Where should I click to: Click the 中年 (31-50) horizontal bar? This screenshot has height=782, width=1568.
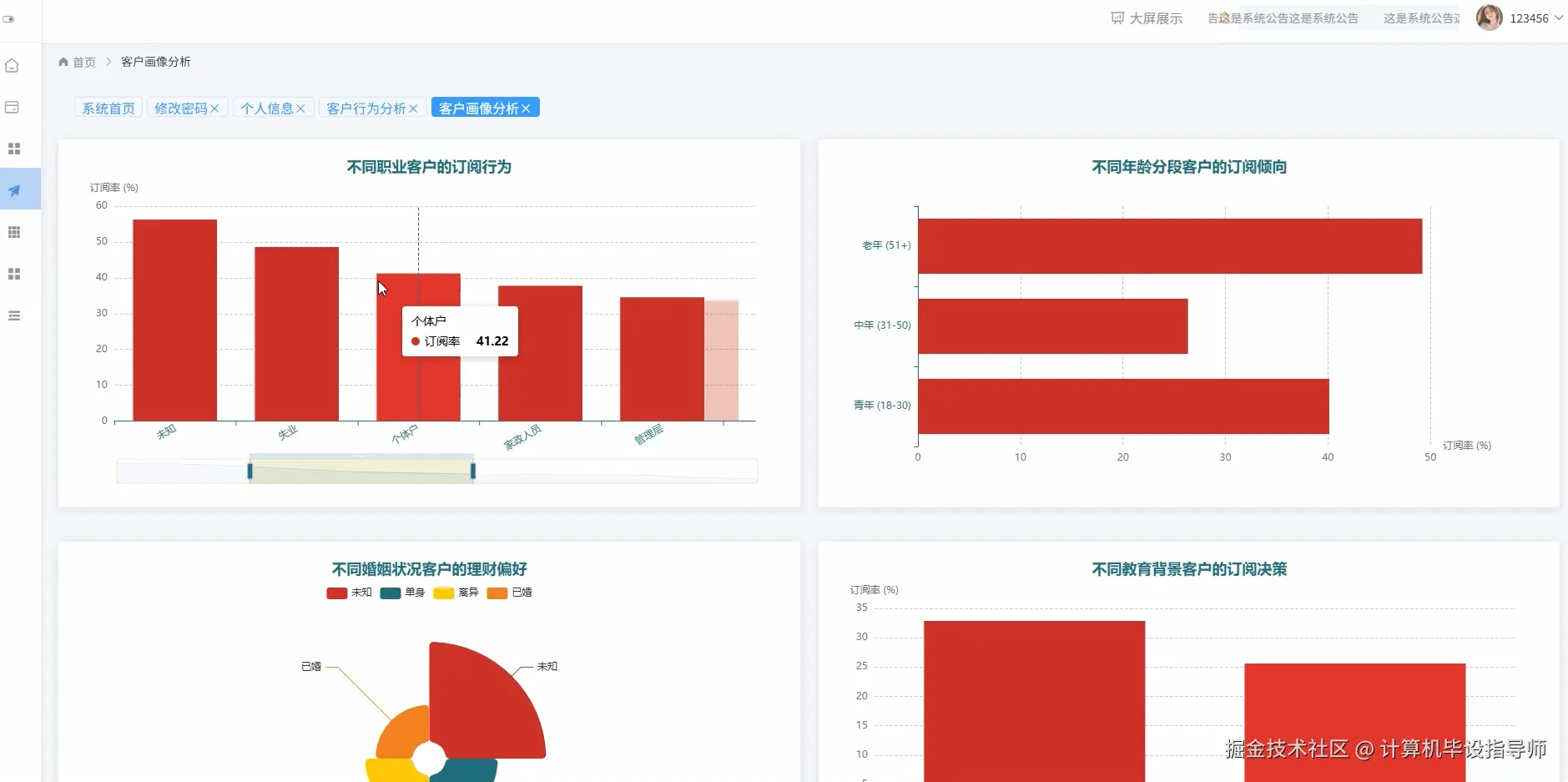(1052, 326)
